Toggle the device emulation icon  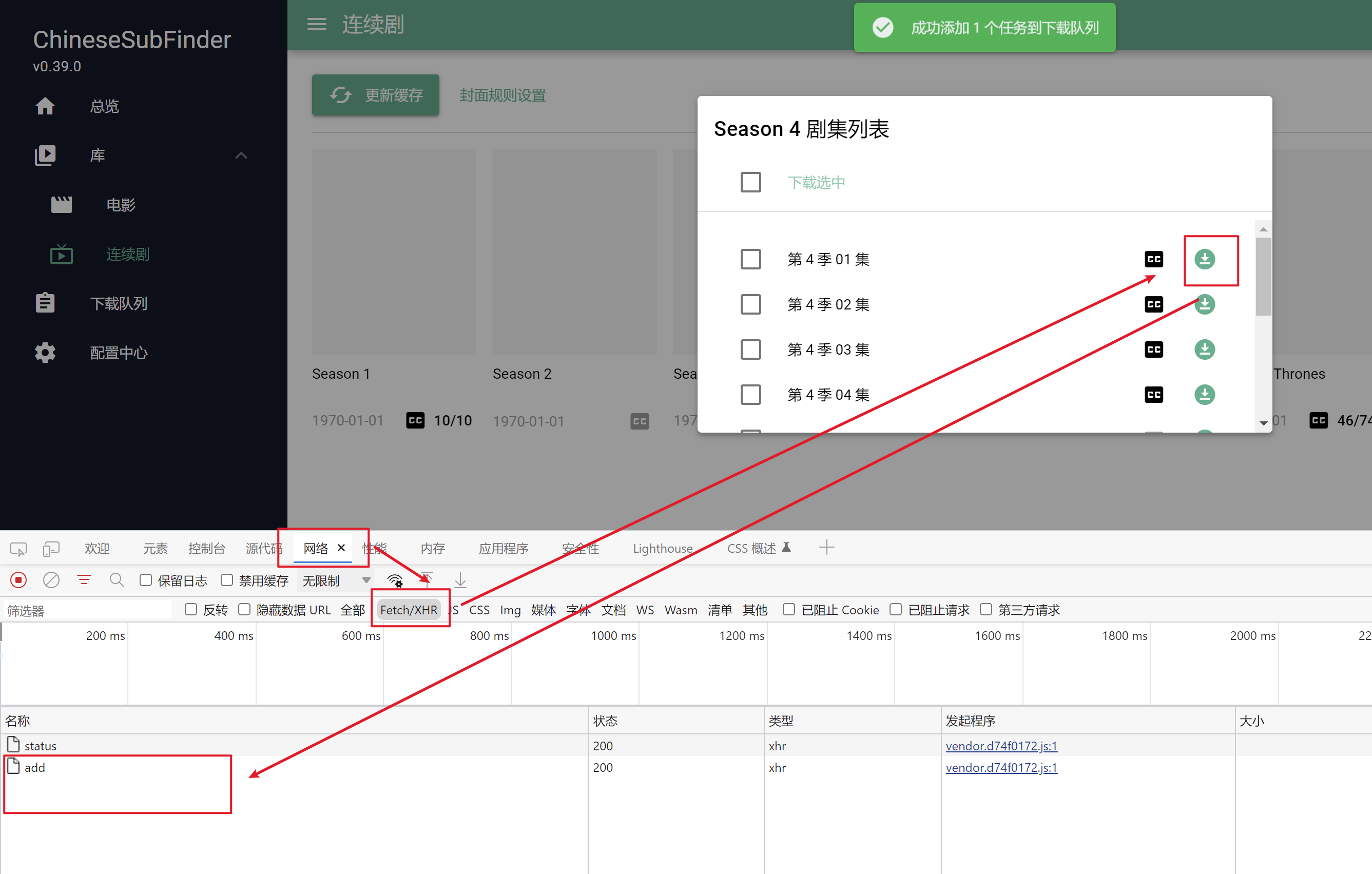point(51,548)
